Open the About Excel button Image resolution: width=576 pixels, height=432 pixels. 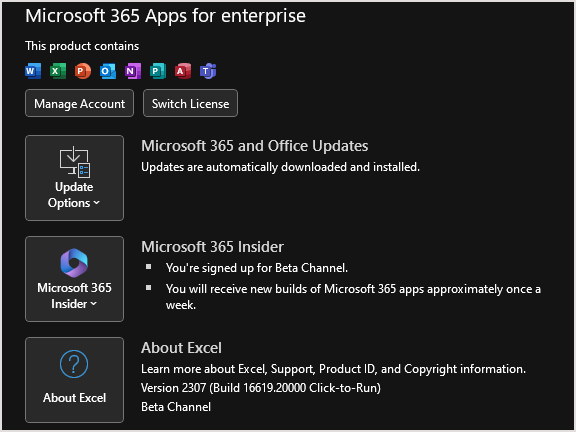75,380
